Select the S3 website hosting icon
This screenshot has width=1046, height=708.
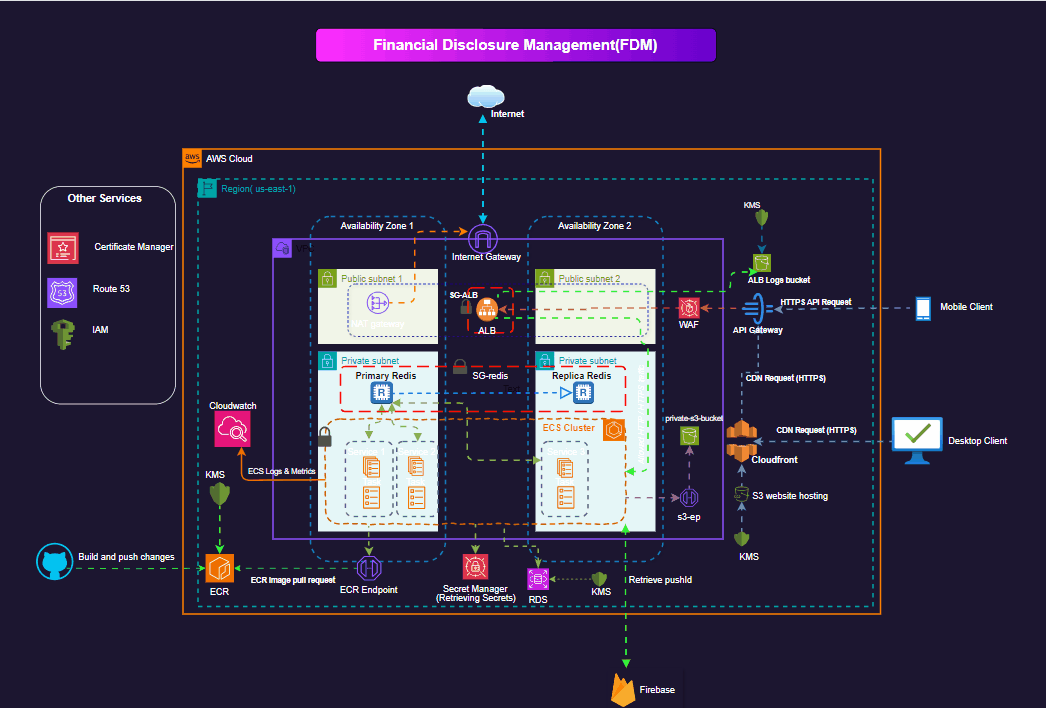[x=741, y=494]
